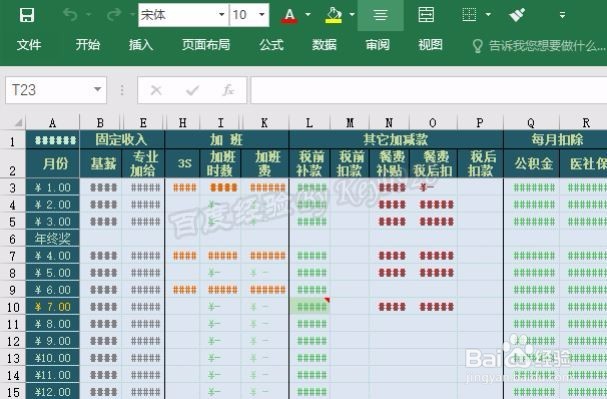Screen dimensions: 607x399
Task: Click the Undo arrow icon
Action: pyautogui.click(x=70, y=15)
